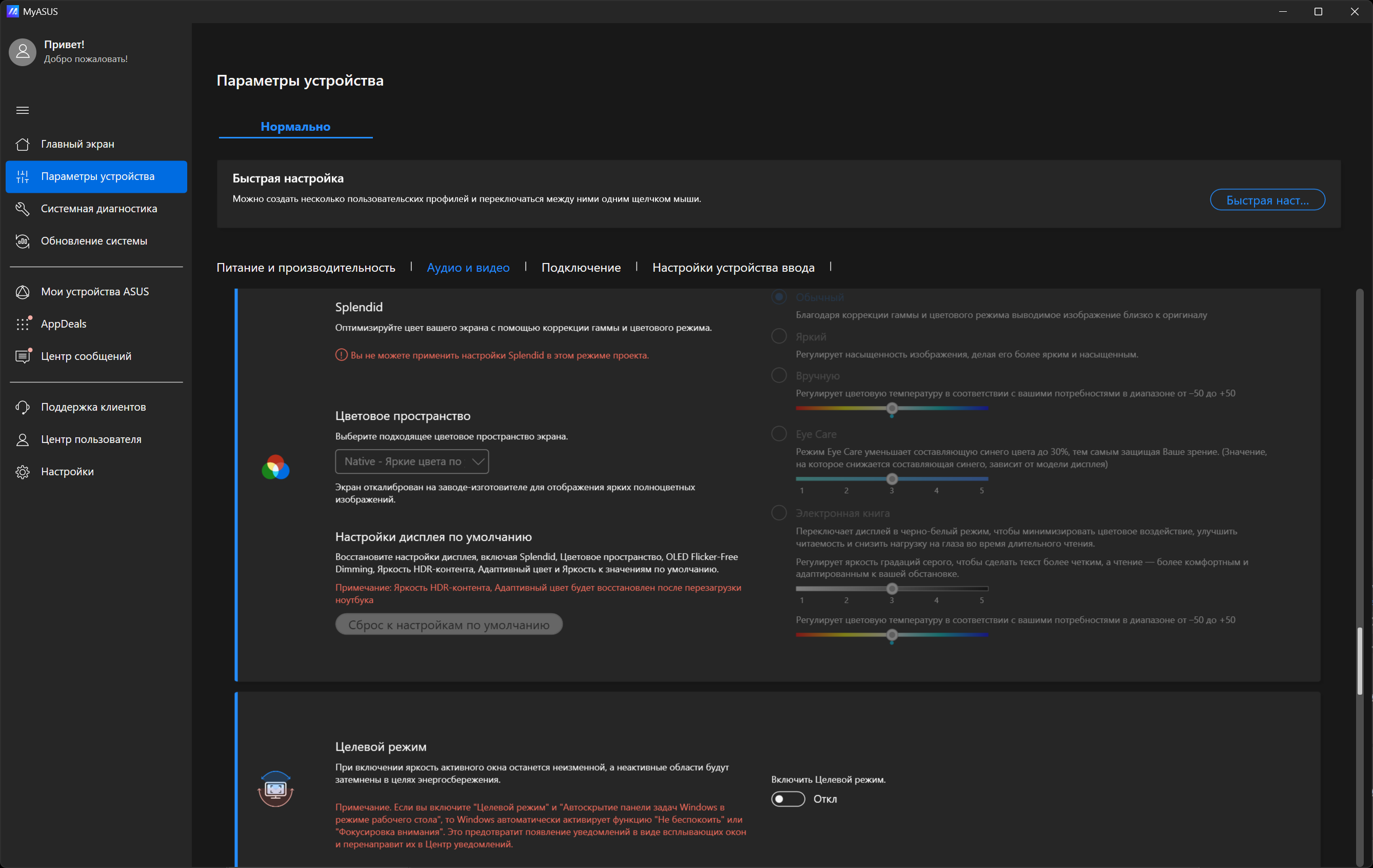Click the wrench icon of Системная диагностика
Screen dimensions: 1373x868
click(x=22, y=209)
